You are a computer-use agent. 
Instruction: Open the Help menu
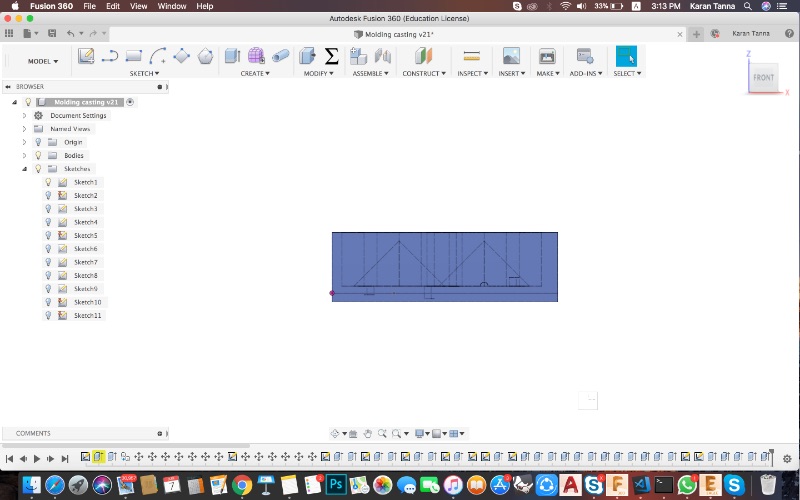click(x=205, y=6)
